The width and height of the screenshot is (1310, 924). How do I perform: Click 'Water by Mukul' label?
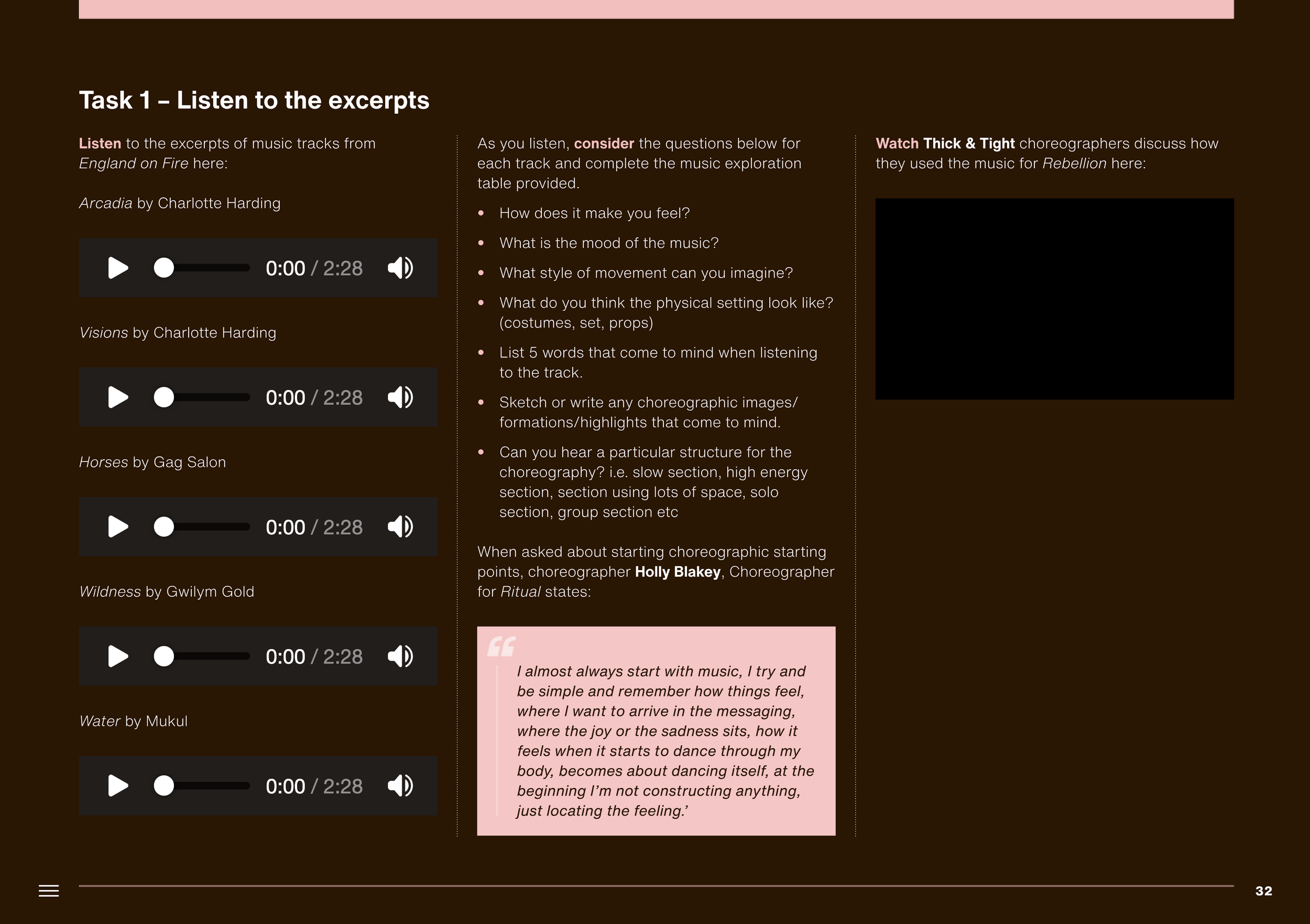[x=133, y=721]
